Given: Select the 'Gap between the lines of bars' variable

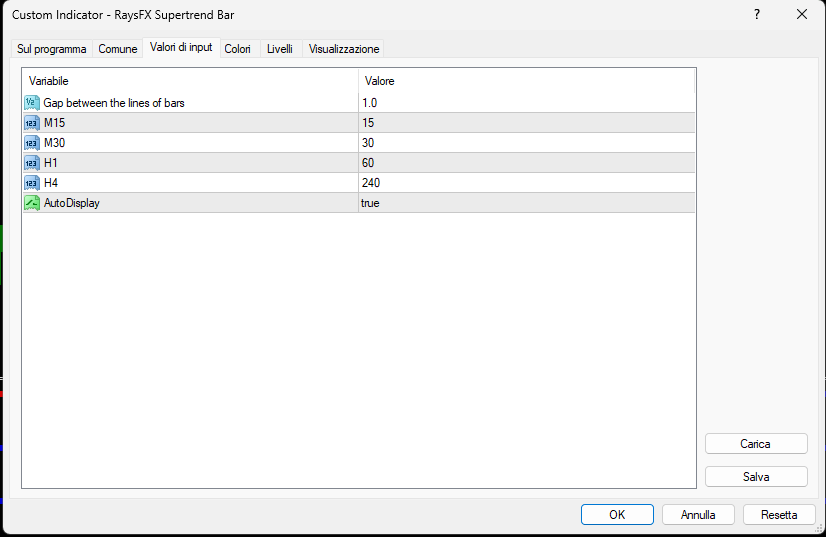Looking at the screenshot, I should point(114,103).
